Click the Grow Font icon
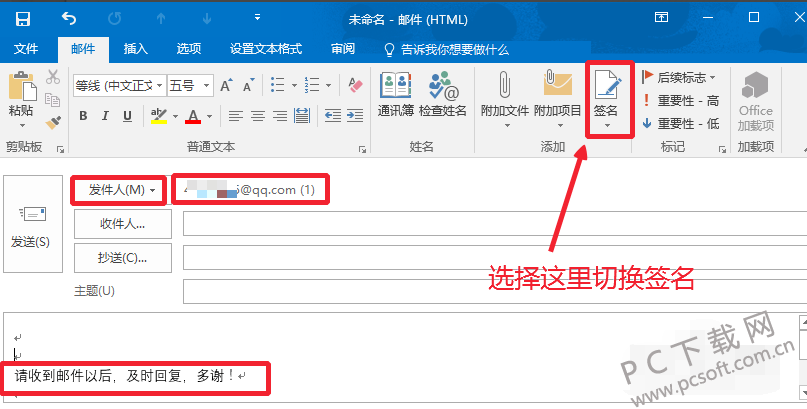The image size is (807, 409). (x=226, y=85)
